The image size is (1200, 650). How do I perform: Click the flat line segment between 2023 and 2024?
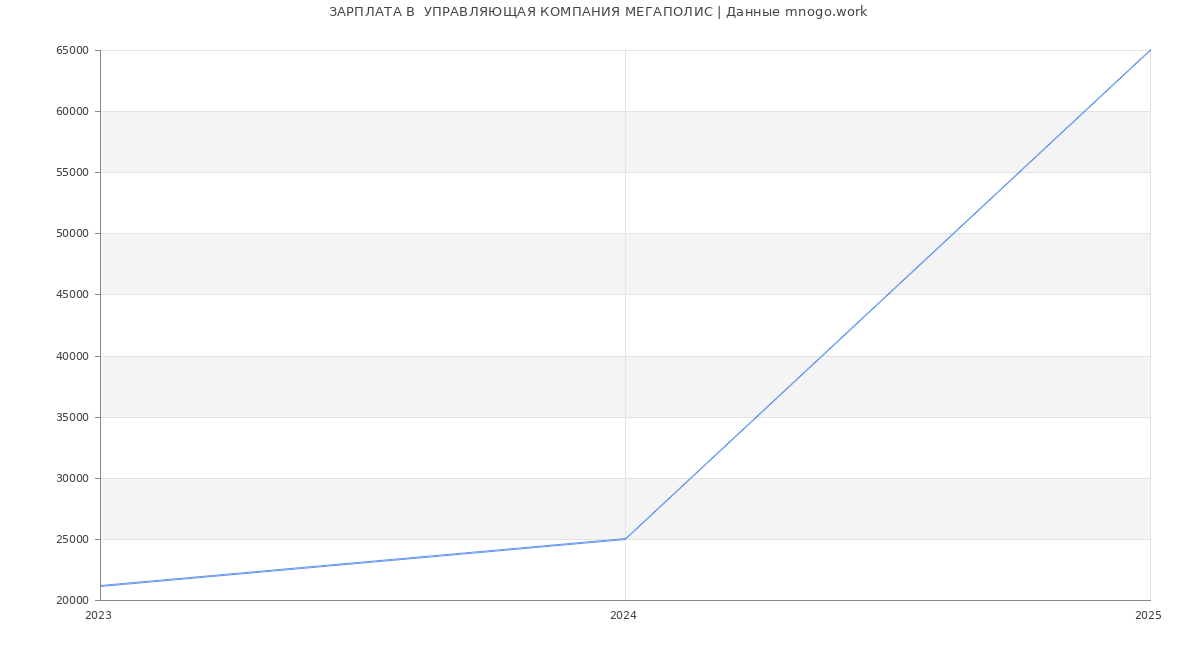[362, 563]
